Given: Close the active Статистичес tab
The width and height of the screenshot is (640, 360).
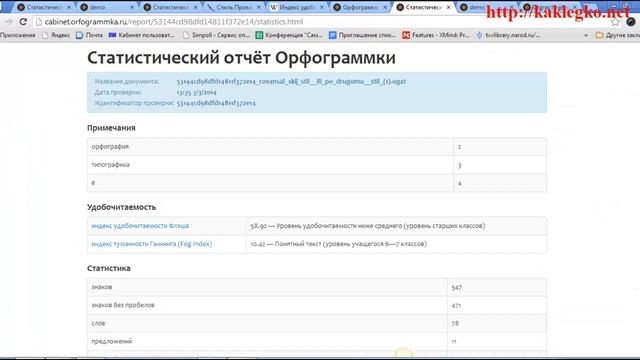Looking at the screenshot, I should (449, 7).
